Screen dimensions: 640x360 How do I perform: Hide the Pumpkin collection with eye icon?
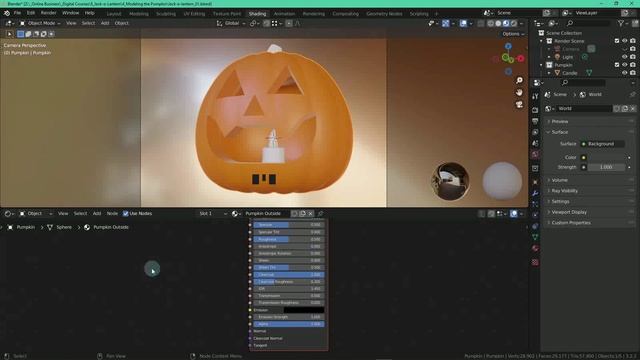624,65
